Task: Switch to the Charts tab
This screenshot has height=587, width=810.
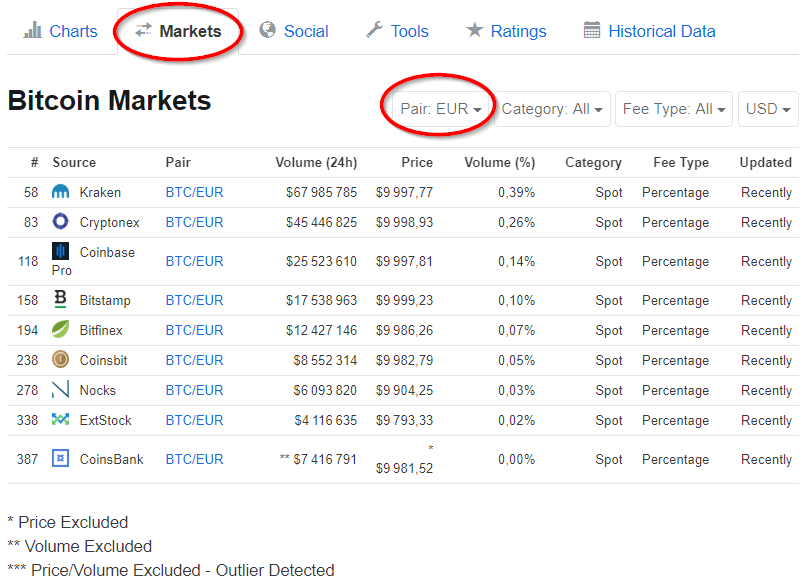Action: pos(60,31)
